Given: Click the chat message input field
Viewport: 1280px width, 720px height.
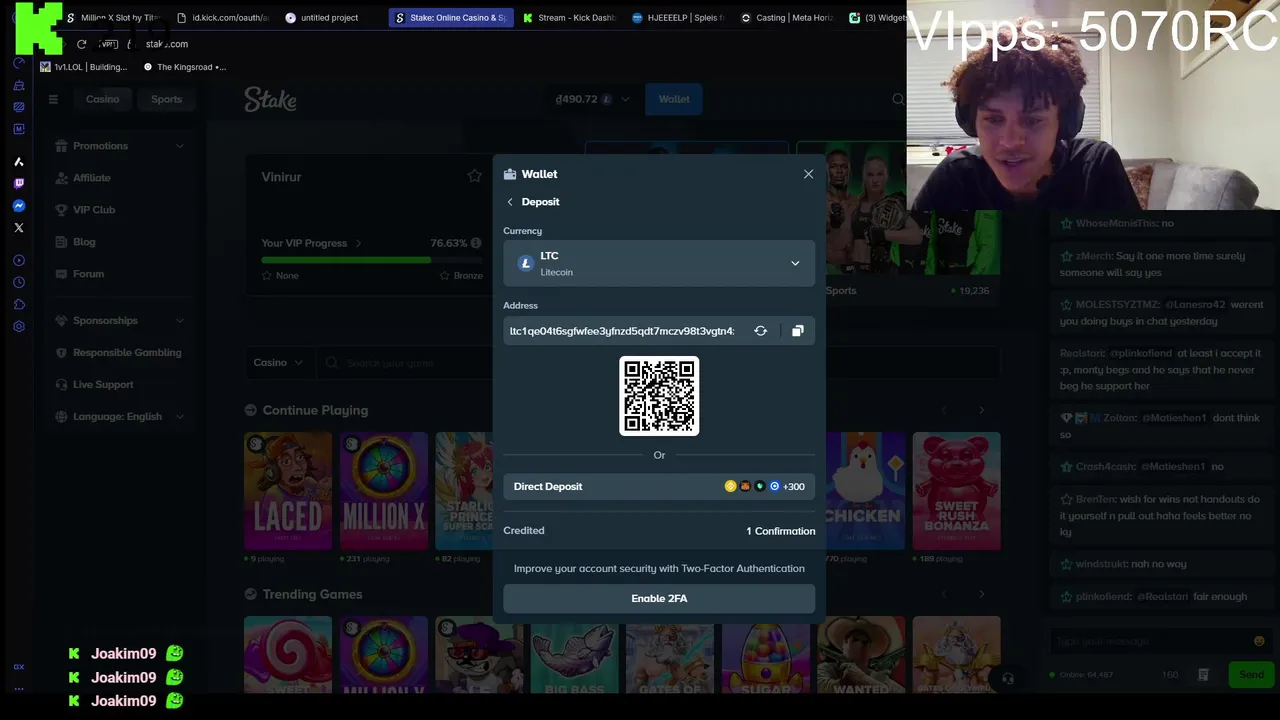Looking at the screenshot, I should (x=1150, y=642).
